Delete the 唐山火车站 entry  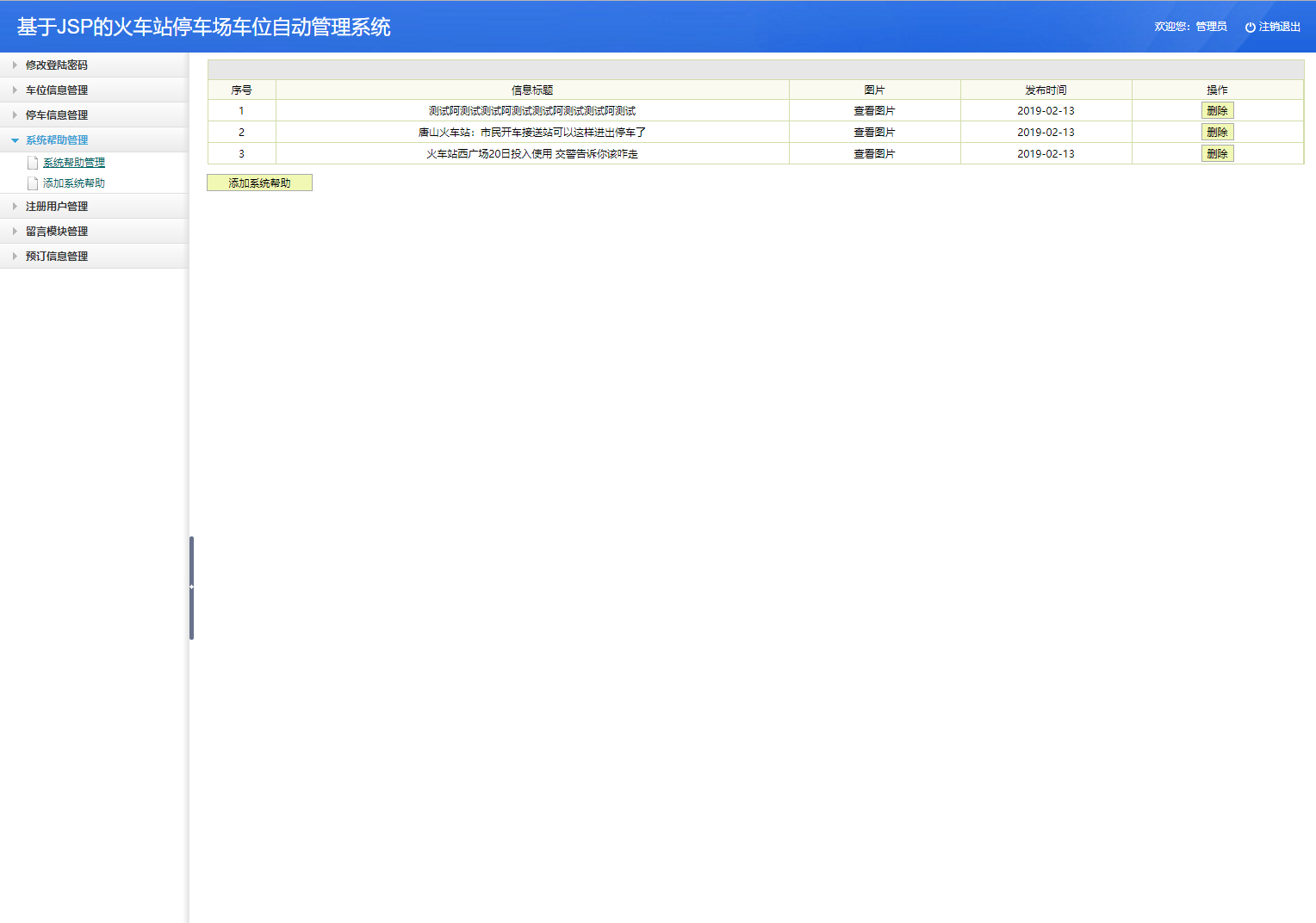point(1217,132)
